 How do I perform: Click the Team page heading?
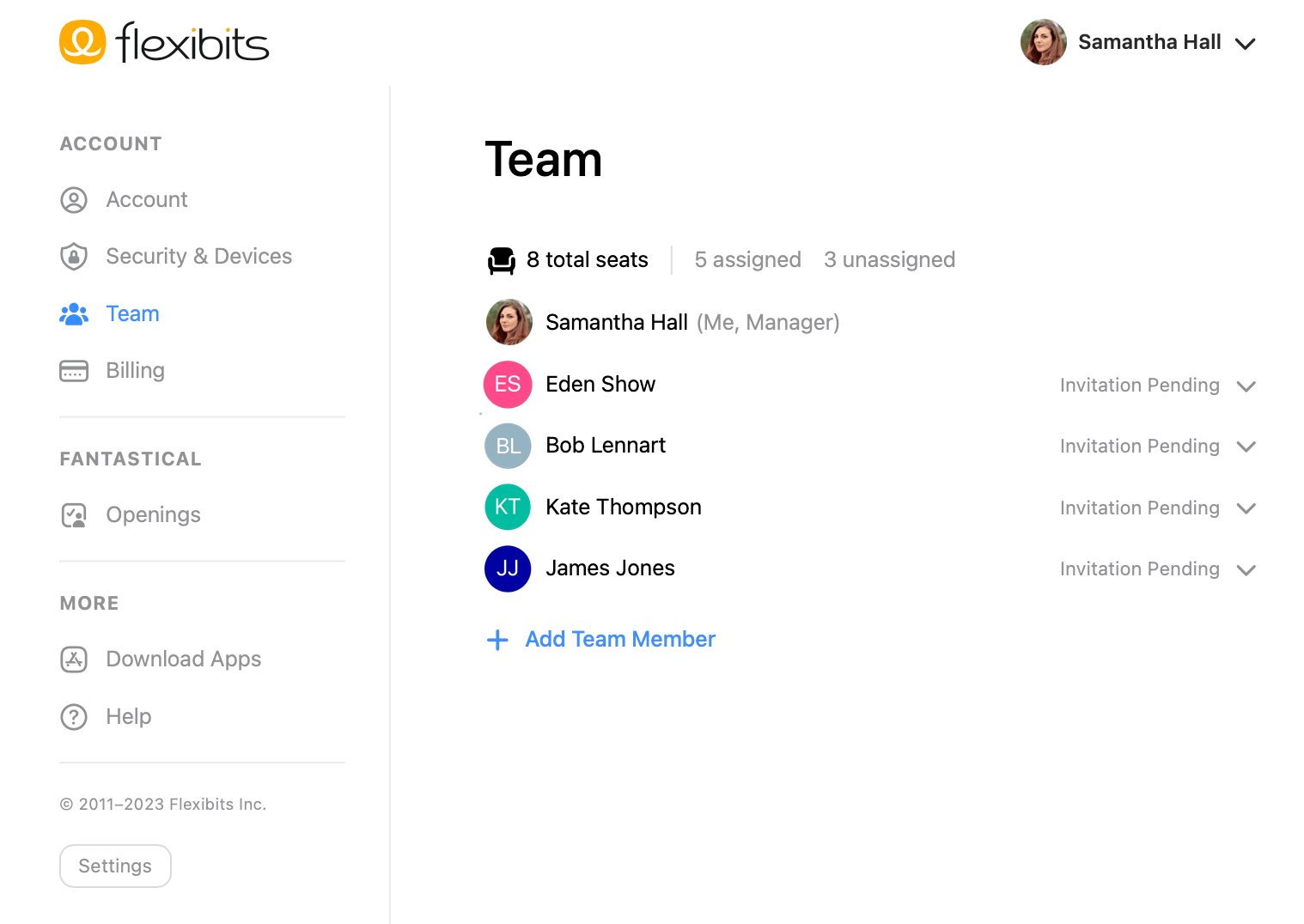[x=544, y=160]
